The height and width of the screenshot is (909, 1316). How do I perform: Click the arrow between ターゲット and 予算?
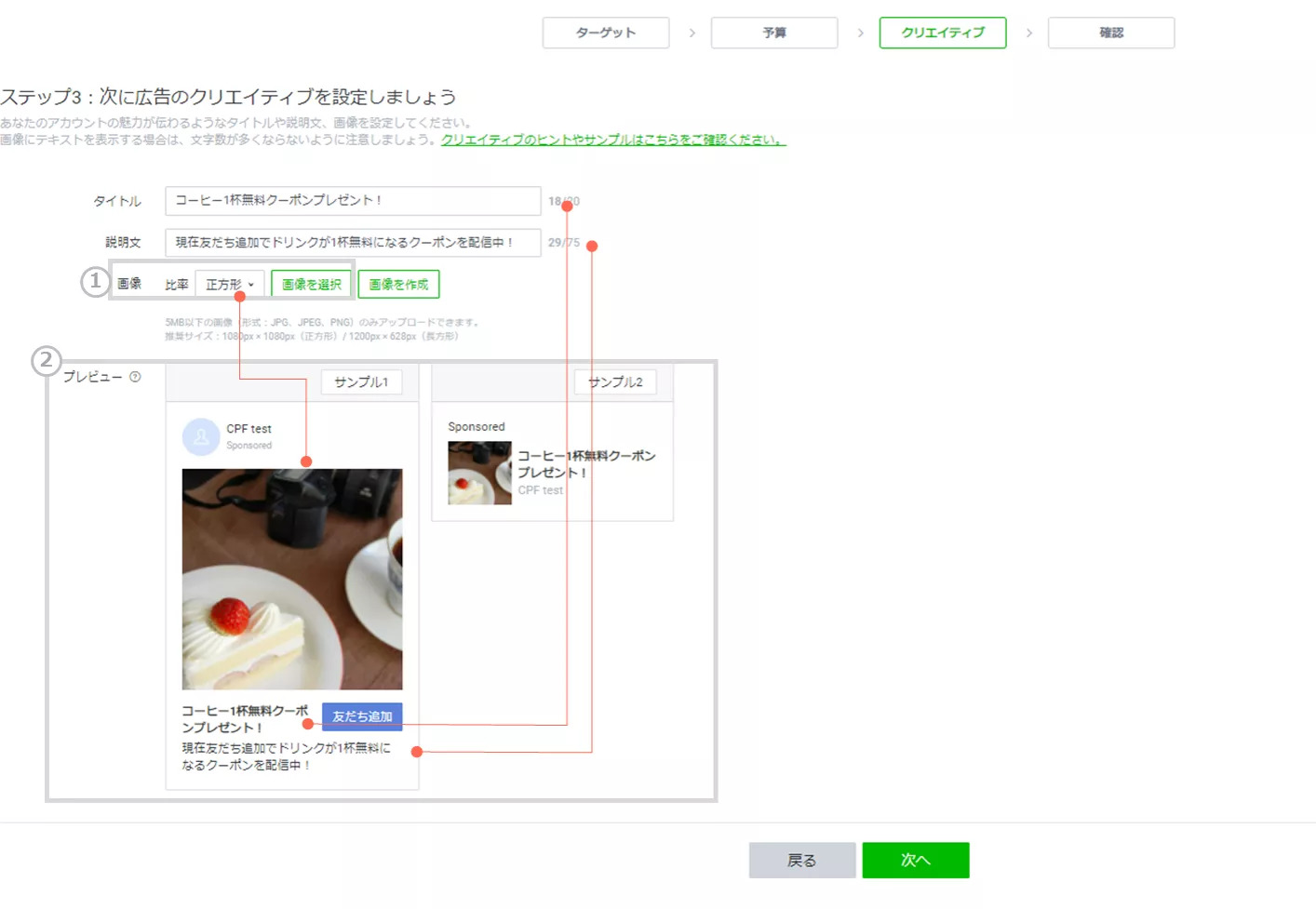(x=692, y=33)
